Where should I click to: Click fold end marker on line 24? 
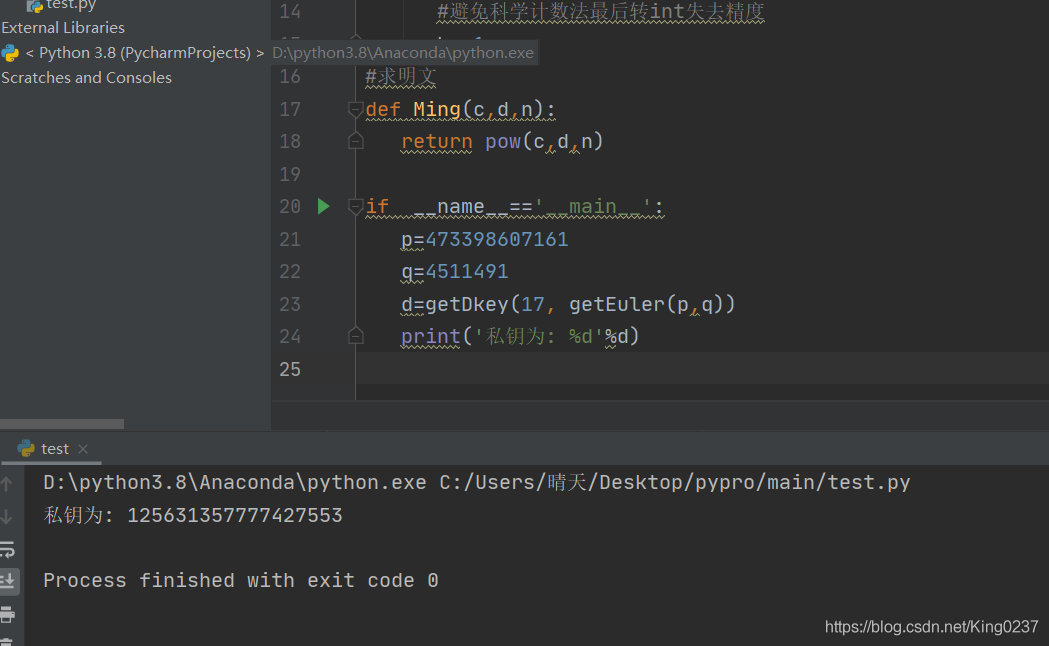tap(355, 336)
